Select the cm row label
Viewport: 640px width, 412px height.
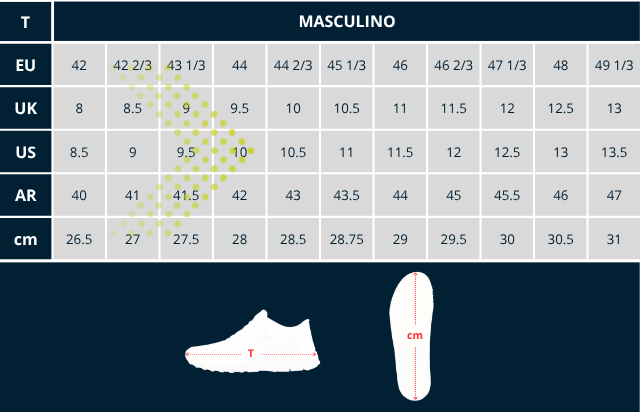(x=26, y=239)
